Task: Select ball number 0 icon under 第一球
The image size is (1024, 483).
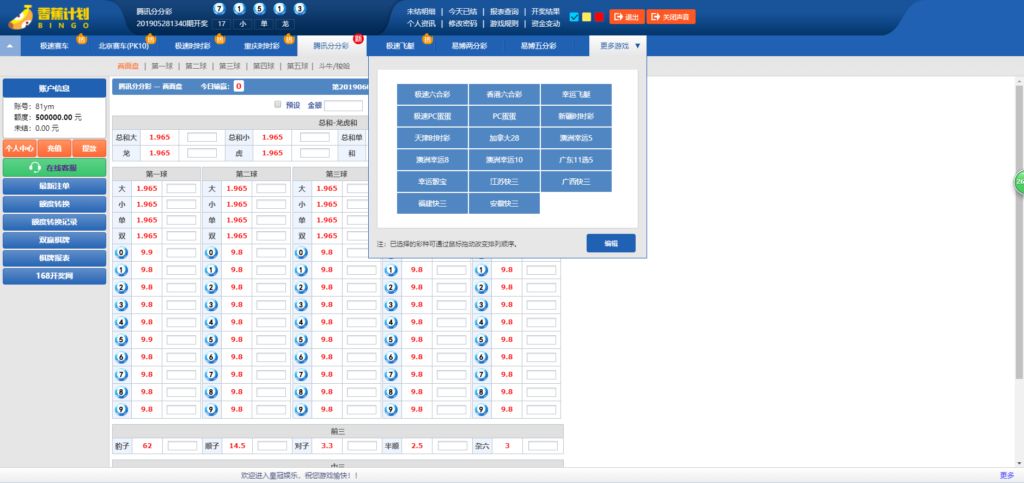Action: pyautogui.click(x=122, y=253)
